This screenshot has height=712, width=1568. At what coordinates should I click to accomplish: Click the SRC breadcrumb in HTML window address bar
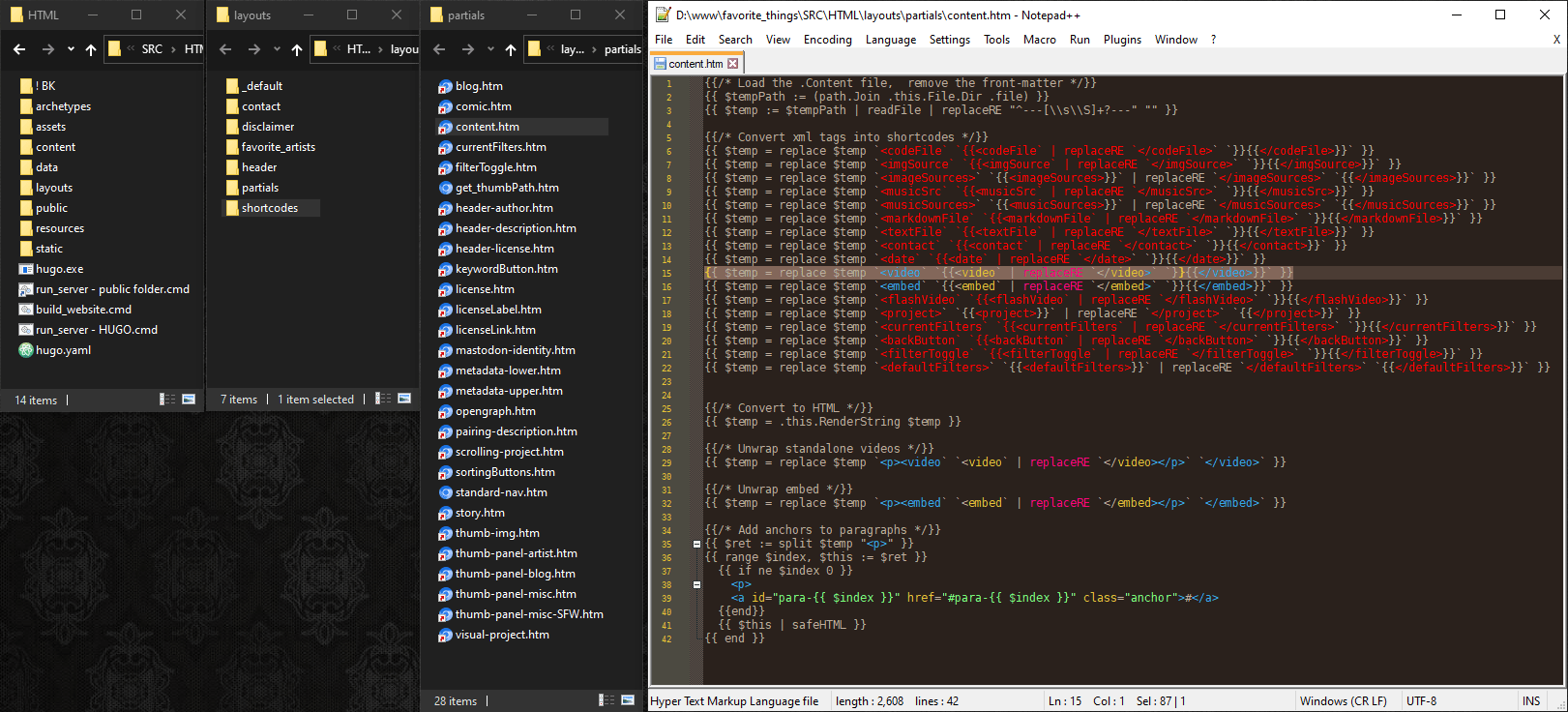152,49
